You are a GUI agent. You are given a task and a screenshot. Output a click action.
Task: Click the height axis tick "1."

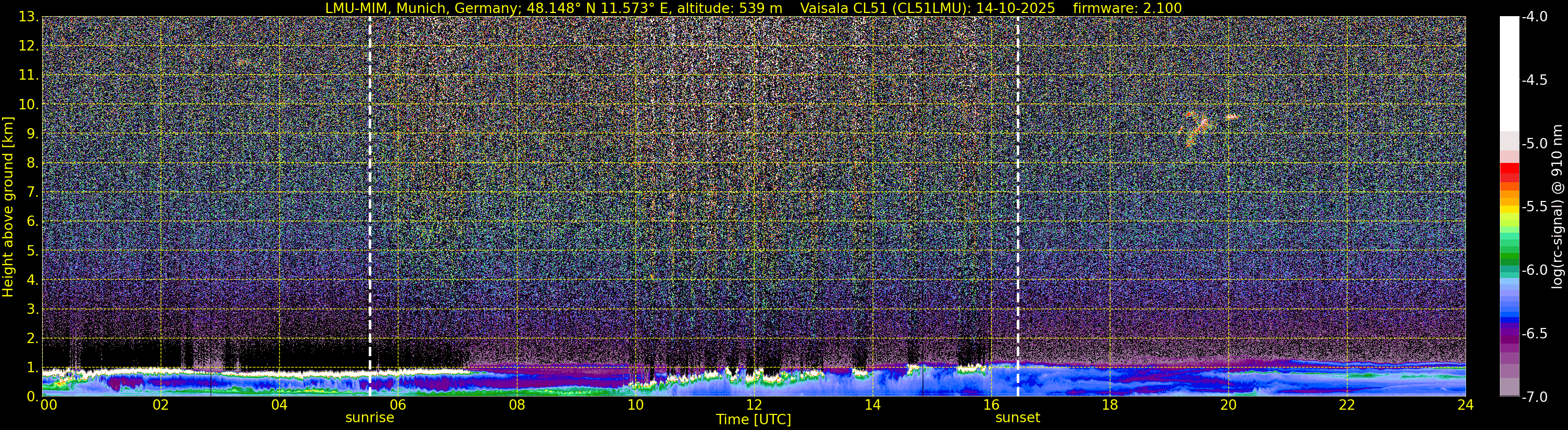[x=32, y=366]
